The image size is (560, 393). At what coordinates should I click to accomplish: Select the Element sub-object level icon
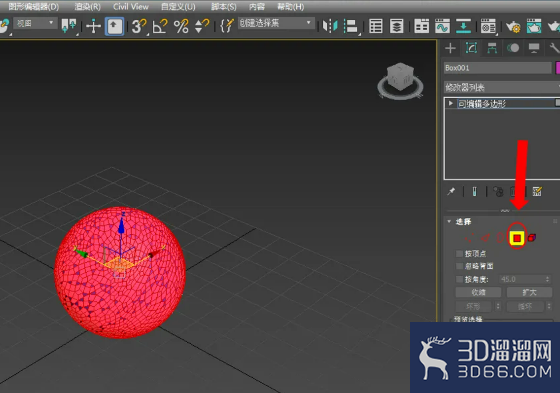pyautogui.click(x=531, y=238)
